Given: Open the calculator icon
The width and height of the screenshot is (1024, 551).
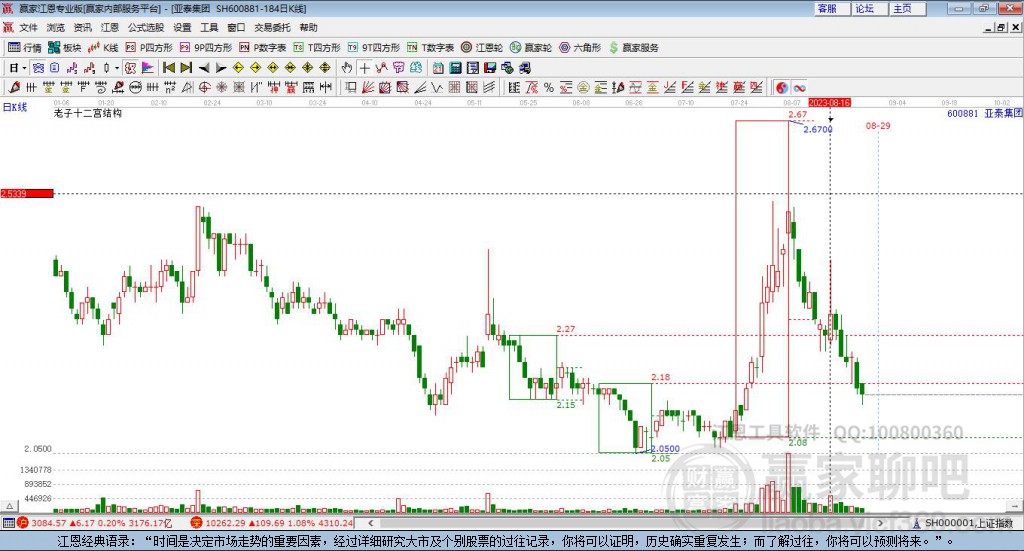Looking at the screenshot, I should coord(455,68).
